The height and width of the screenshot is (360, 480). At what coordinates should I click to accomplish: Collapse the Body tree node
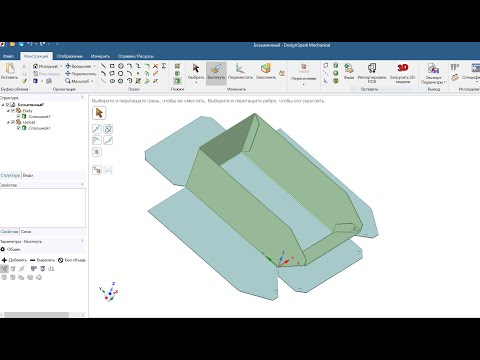[8, 111]
